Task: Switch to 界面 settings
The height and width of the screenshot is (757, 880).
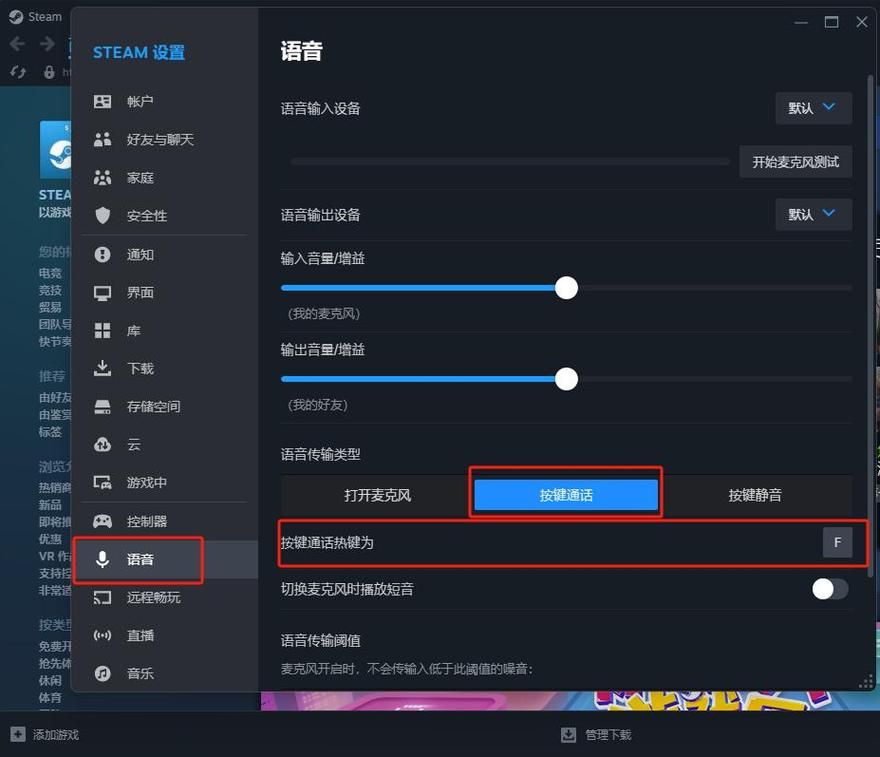Action: [x=164, y=293]
